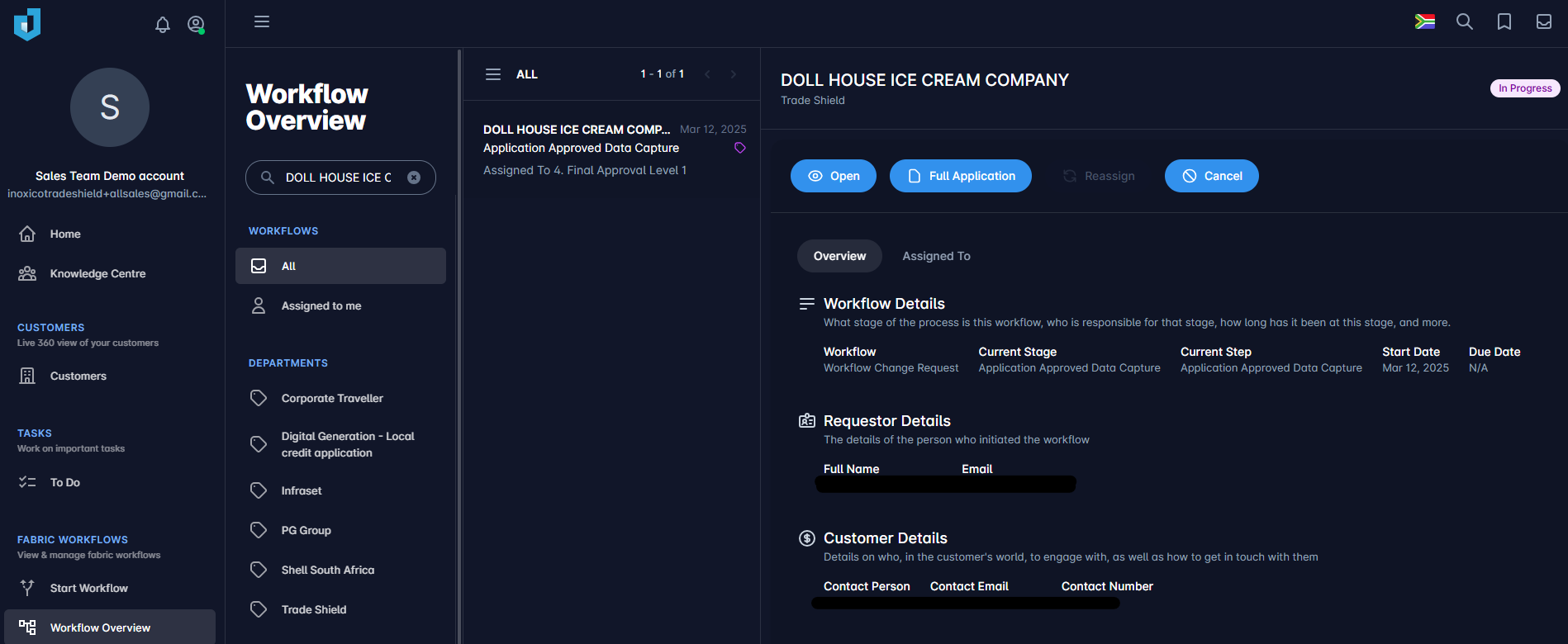Filter by Trade Shield department
The image size is (1568, 644).
(340, 609)
